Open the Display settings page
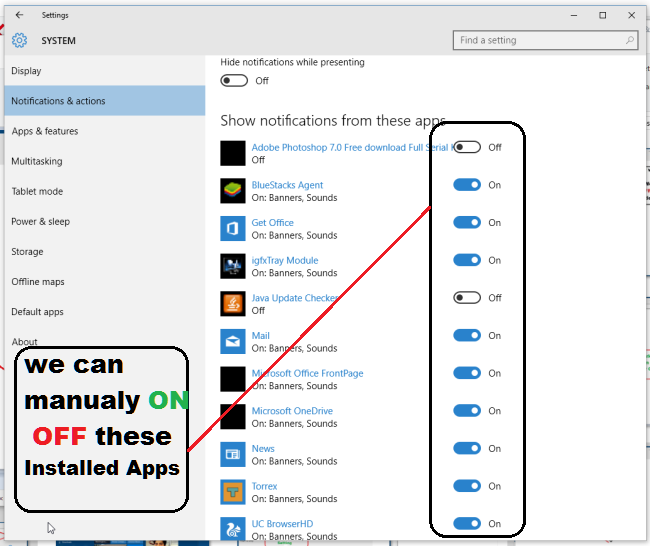Viewport: 650px width, 546px height. point(105,71)
